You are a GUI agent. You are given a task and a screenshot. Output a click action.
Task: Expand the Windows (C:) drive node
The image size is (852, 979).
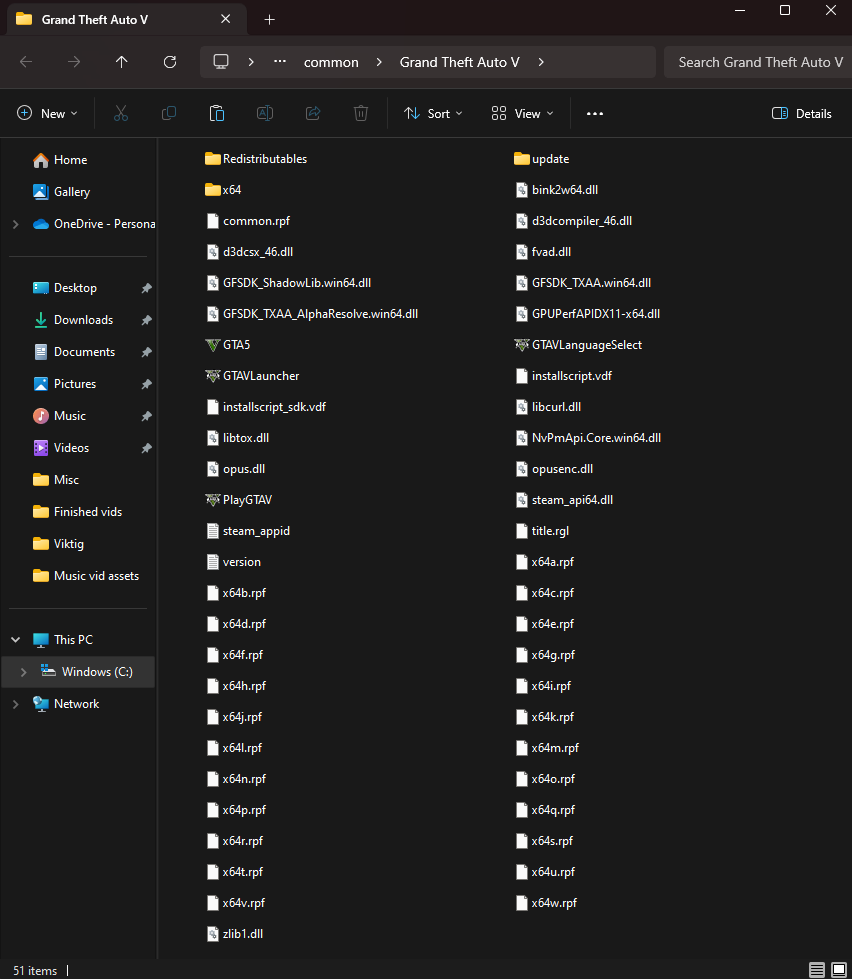point(24,672)
